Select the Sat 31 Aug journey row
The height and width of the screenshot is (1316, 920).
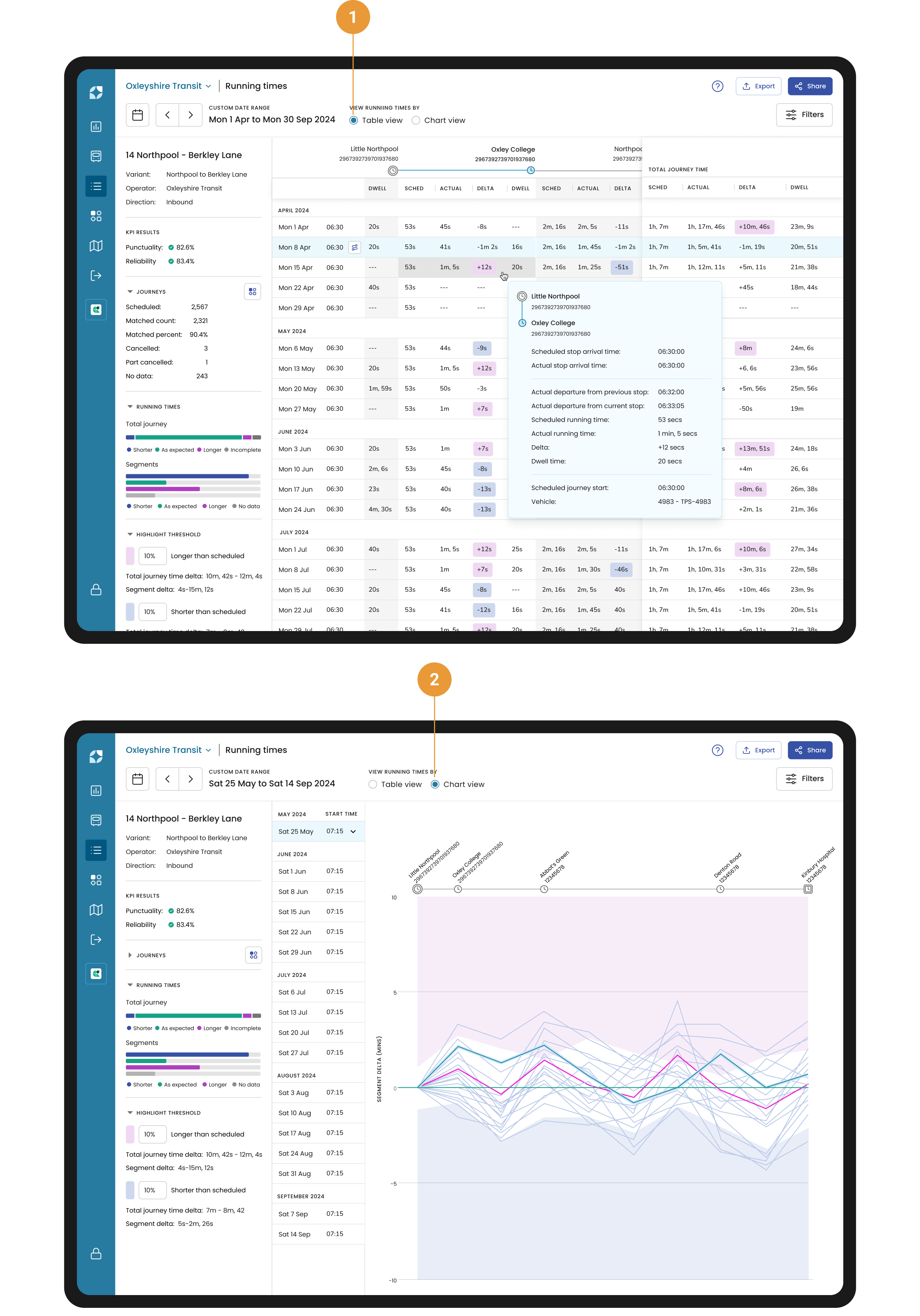click(x=318, y=1173)
